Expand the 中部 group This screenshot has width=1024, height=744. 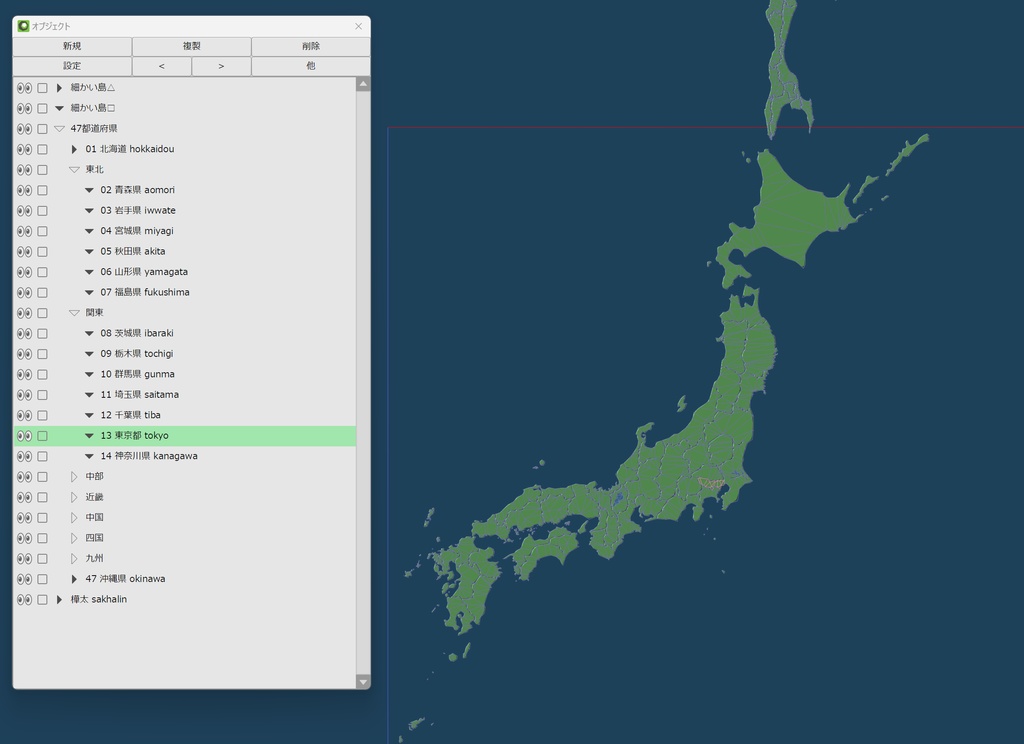(73, 476)
